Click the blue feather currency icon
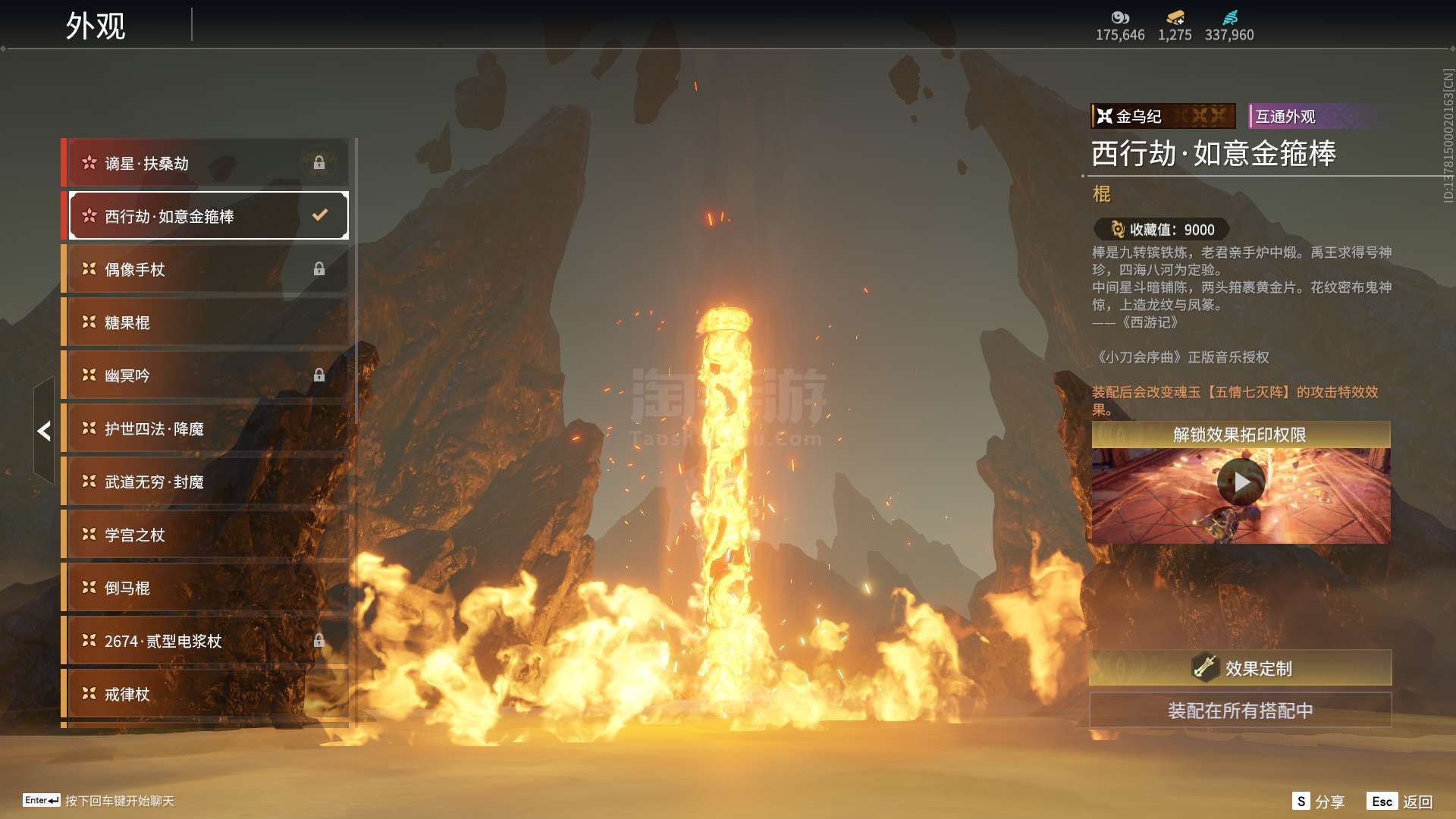The image size is (1456, 819). 1229,17
